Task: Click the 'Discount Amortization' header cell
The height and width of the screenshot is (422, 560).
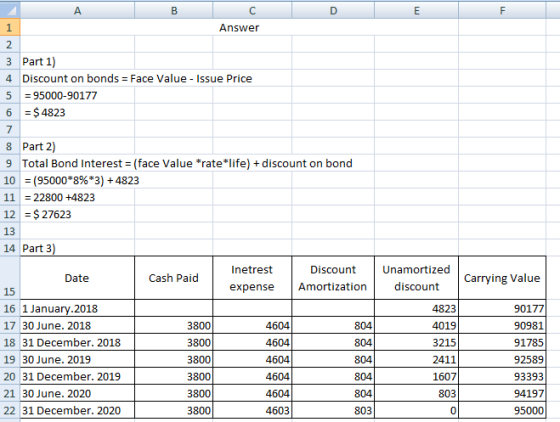Action: pyautogui.click(x=333, y=277)
